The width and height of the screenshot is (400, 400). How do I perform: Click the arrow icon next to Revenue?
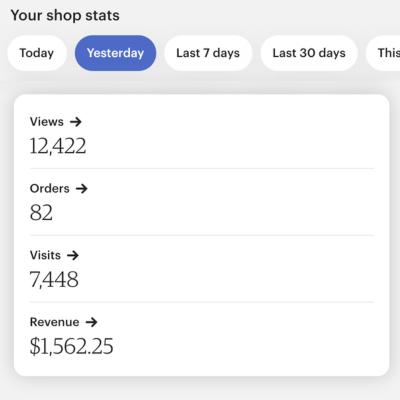[91, 322]
